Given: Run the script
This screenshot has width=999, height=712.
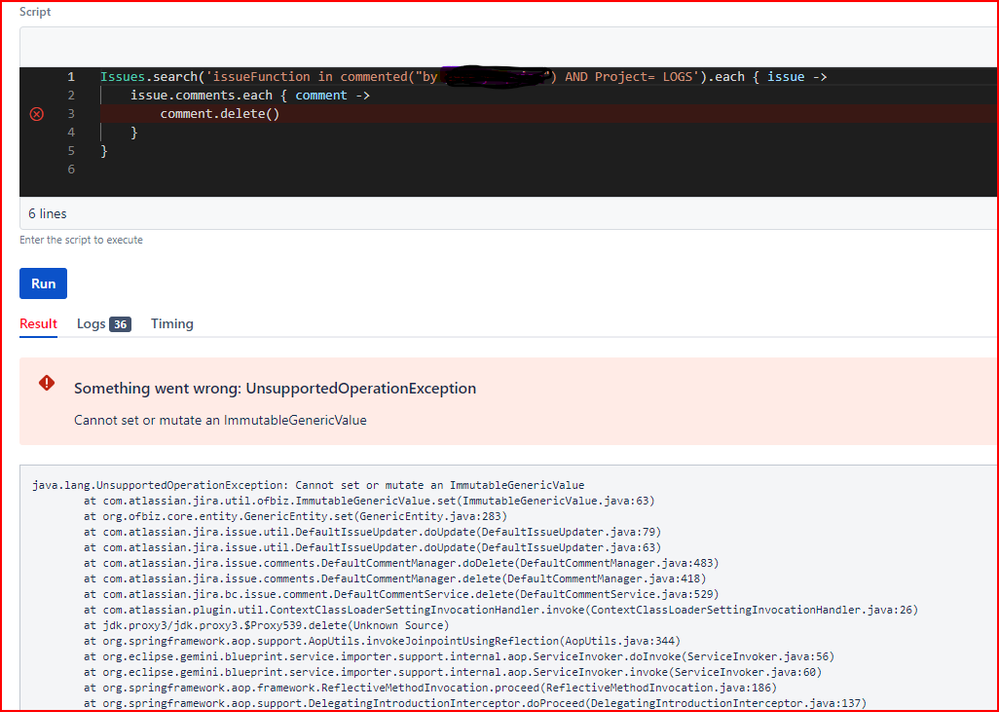Looking at the screenshot, I should [43, 283].
